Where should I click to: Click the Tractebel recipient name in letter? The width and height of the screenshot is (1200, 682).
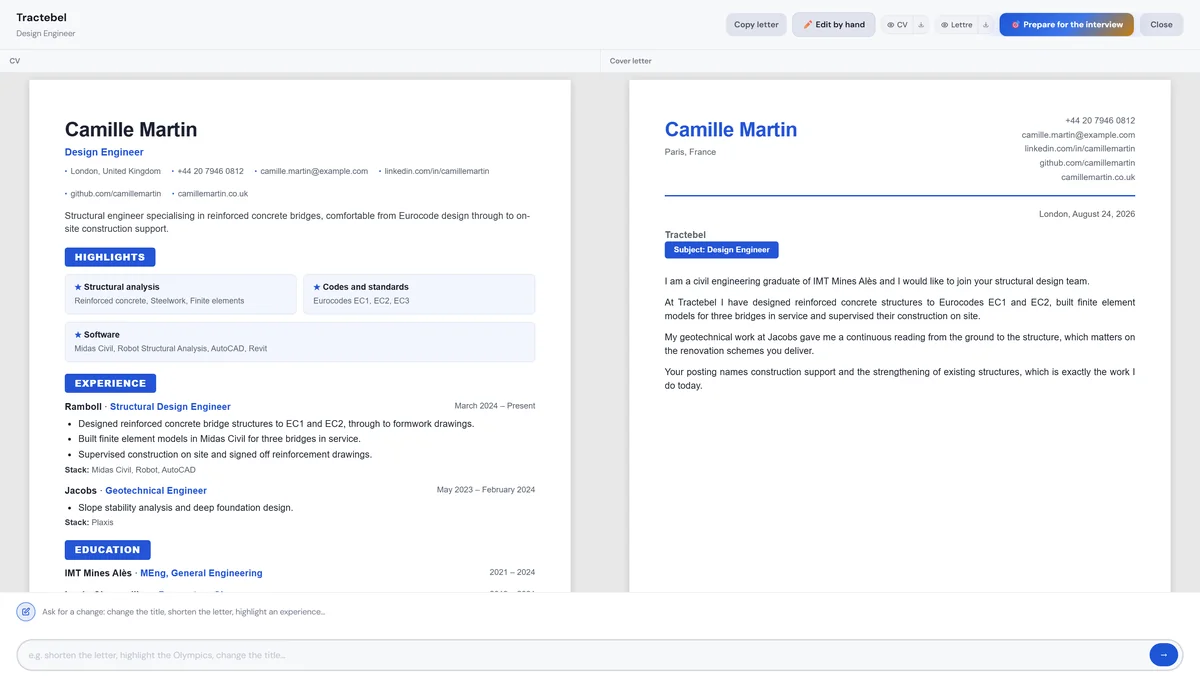coord(685,235)
